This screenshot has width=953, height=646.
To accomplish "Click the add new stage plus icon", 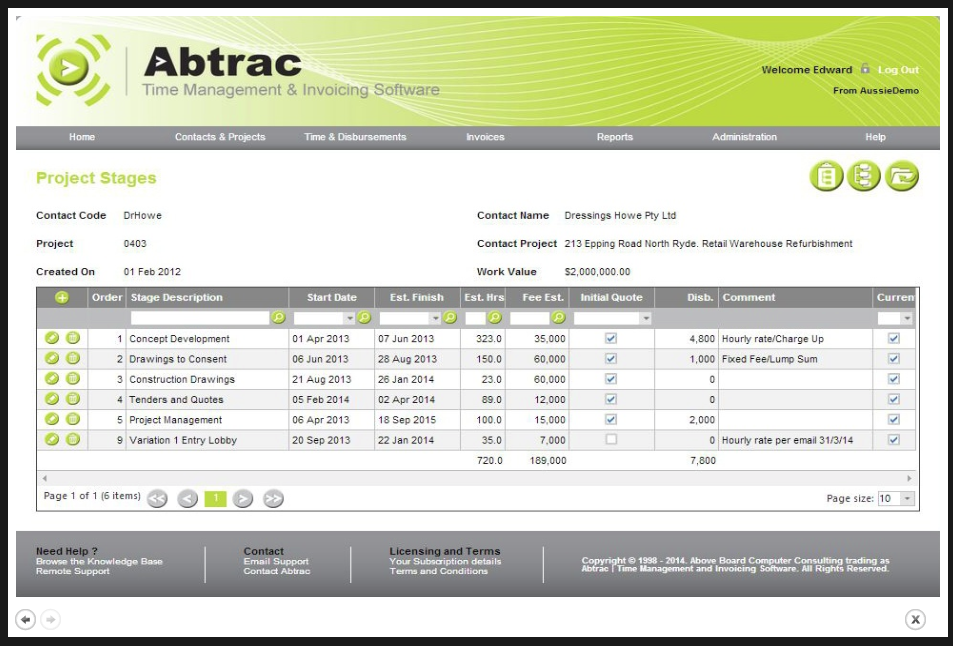I will [62, 297].
